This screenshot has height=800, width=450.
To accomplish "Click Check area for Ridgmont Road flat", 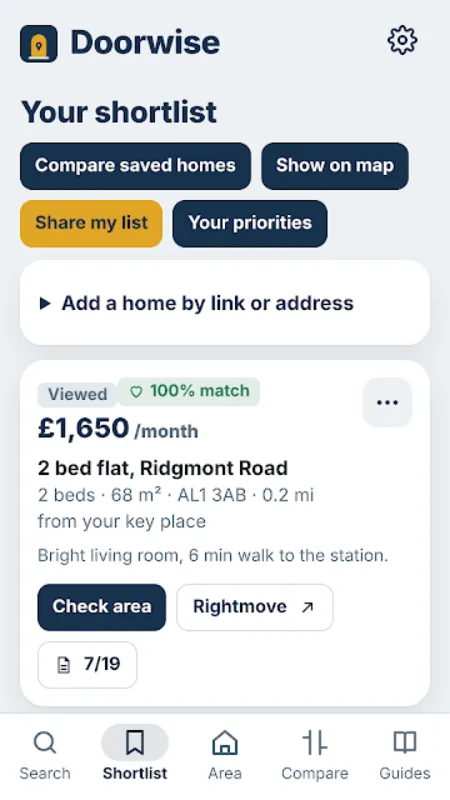I will point(102,607).
